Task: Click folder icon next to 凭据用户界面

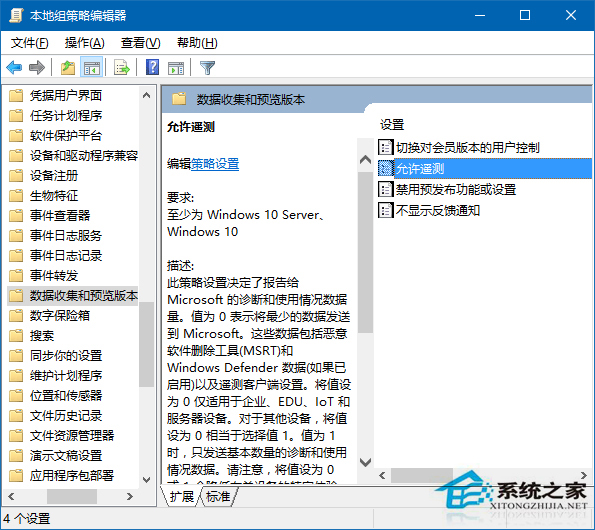Action: point(16,96)
